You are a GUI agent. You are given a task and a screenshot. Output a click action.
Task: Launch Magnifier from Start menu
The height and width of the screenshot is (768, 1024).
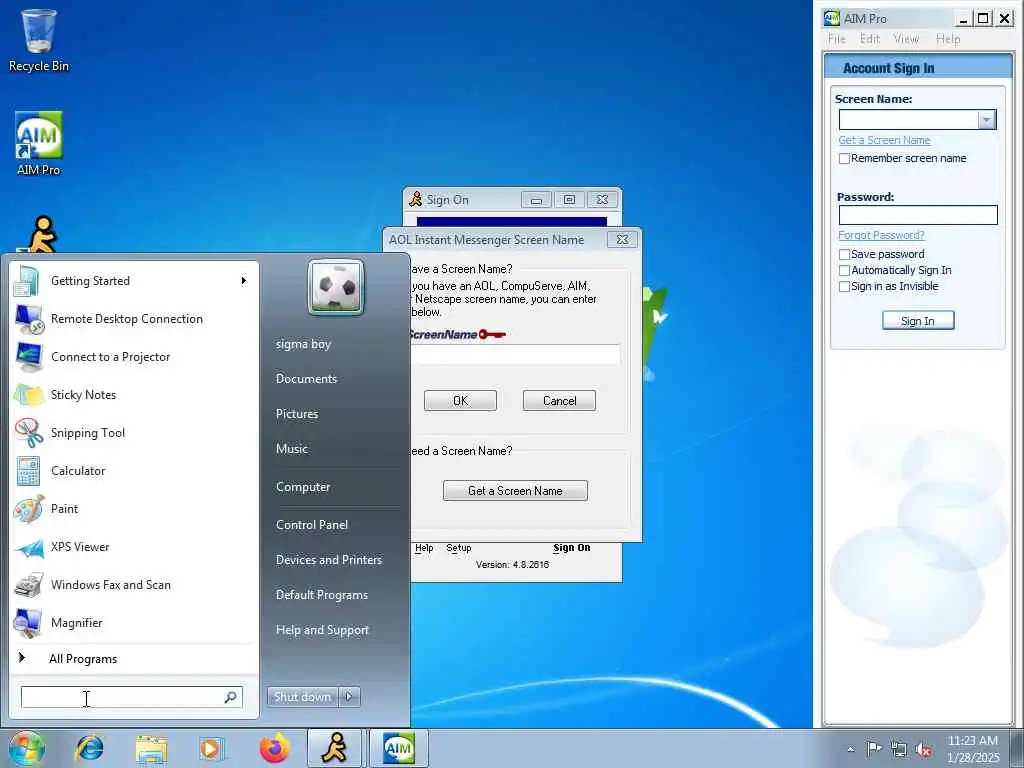pos(134,622)
